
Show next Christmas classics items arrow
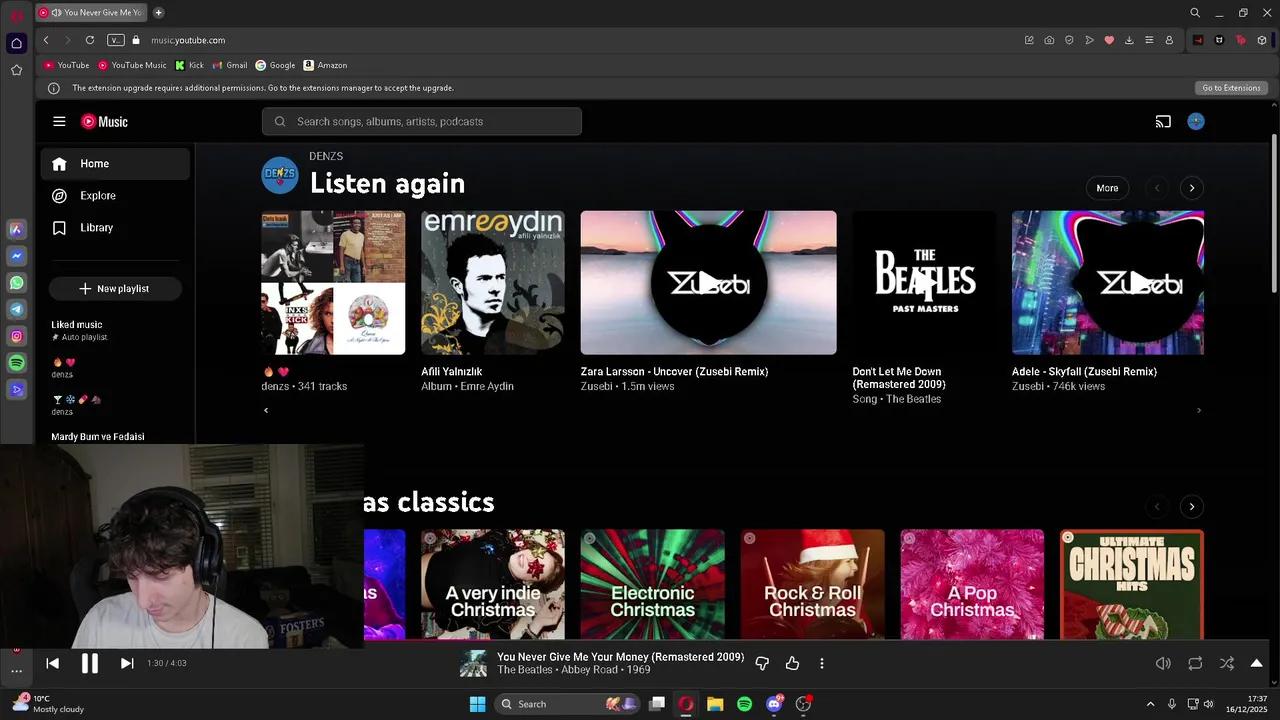tap(1192, 507)
